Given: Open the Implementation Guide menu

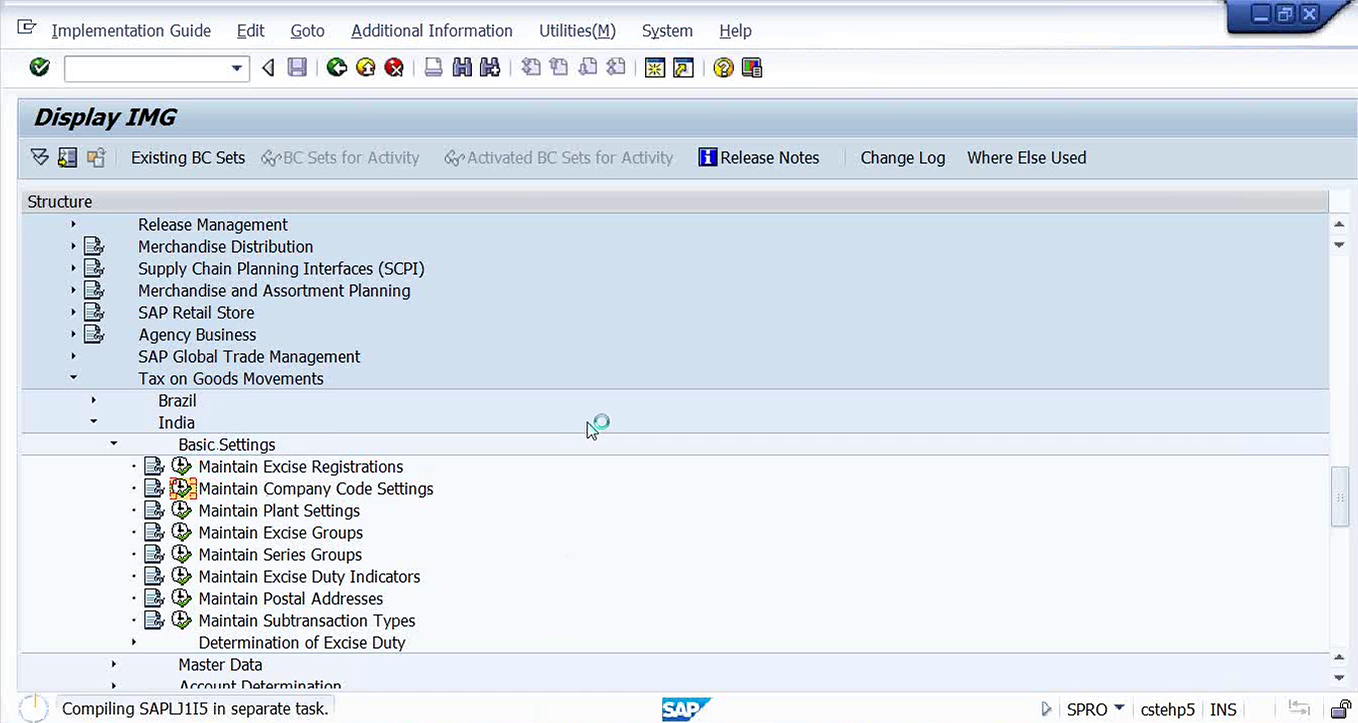Looking at the screenshot, I should click(131, 31).
